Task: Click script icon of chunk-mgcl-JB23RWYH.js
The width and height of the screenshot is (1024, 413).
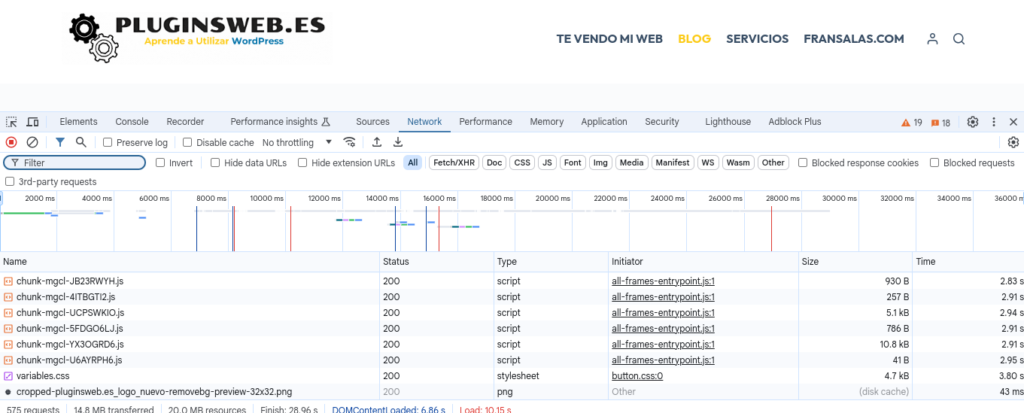Action: click(x=8, y=281)
